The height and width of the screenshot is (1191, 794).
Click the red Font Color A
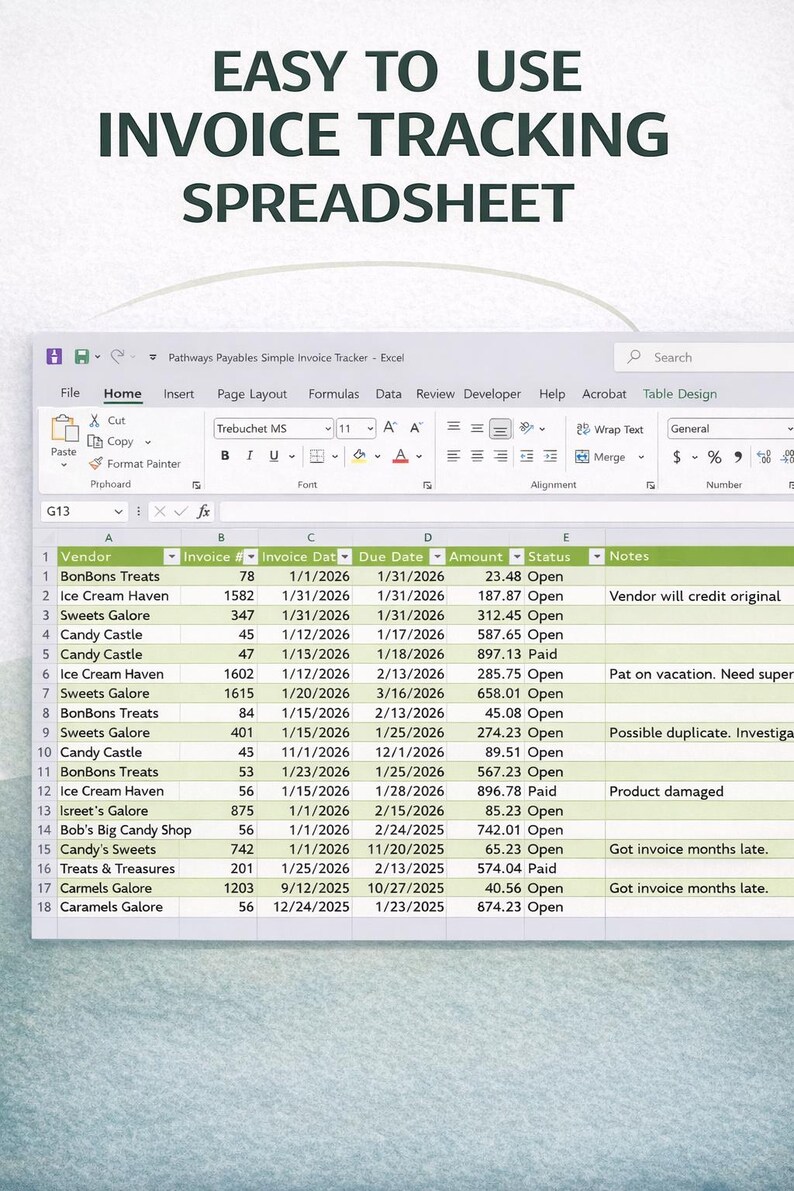400,456
